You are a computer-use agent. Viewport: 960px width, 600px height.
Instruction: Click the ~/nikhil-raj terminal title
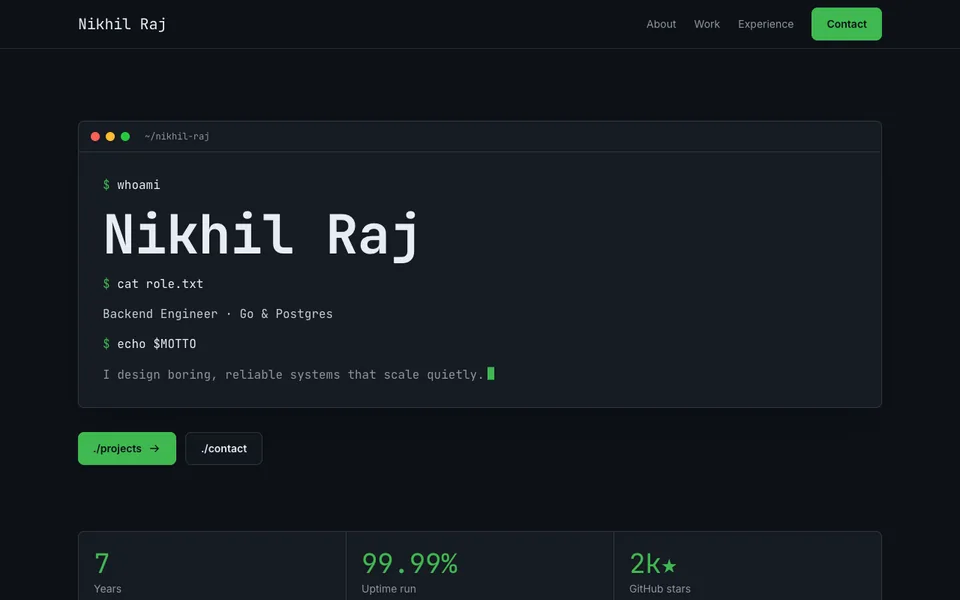tap(177, 137)
